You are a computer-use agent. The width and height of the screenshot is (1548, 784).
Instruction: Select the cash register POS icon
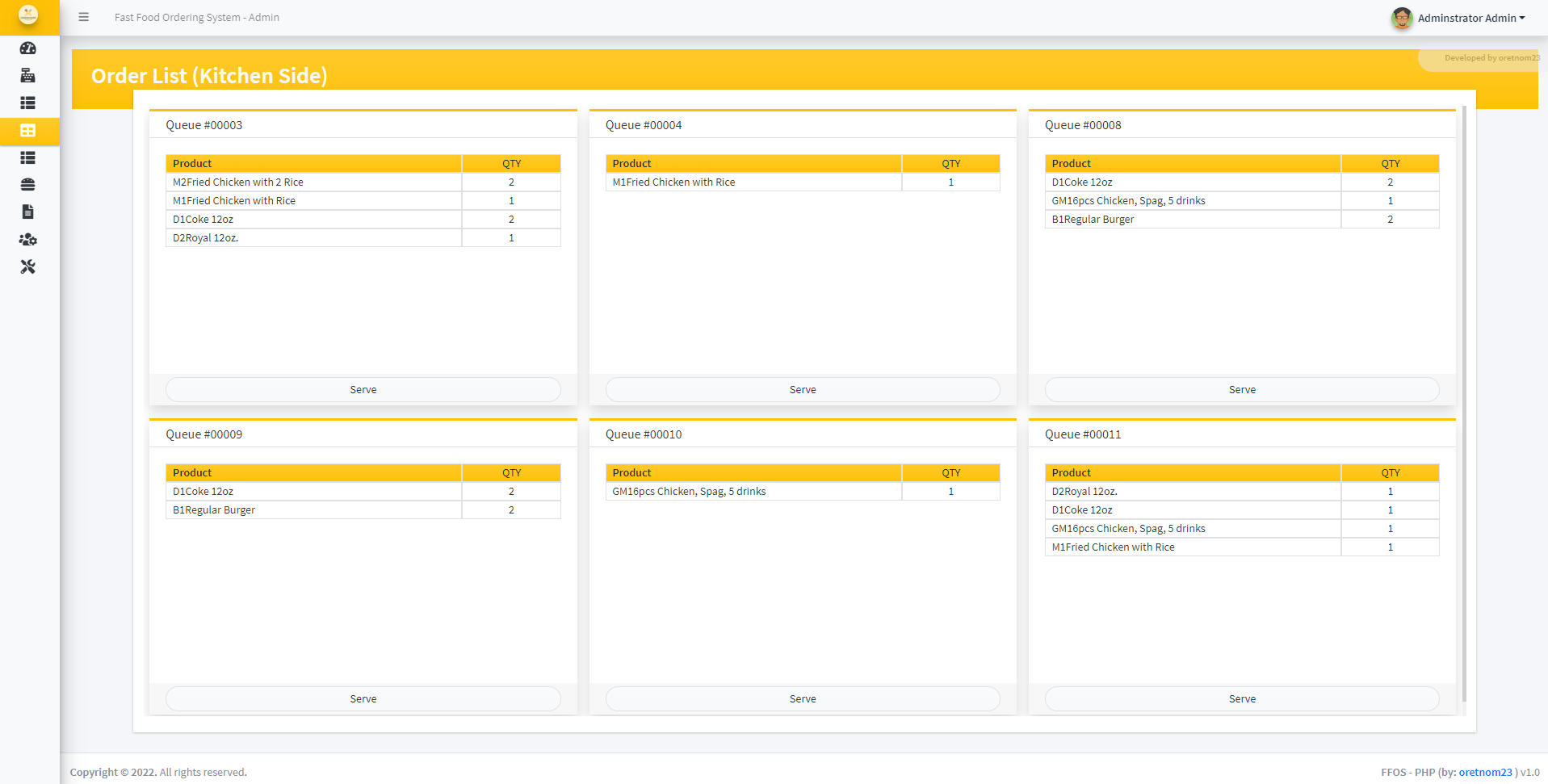pos(28,76)
